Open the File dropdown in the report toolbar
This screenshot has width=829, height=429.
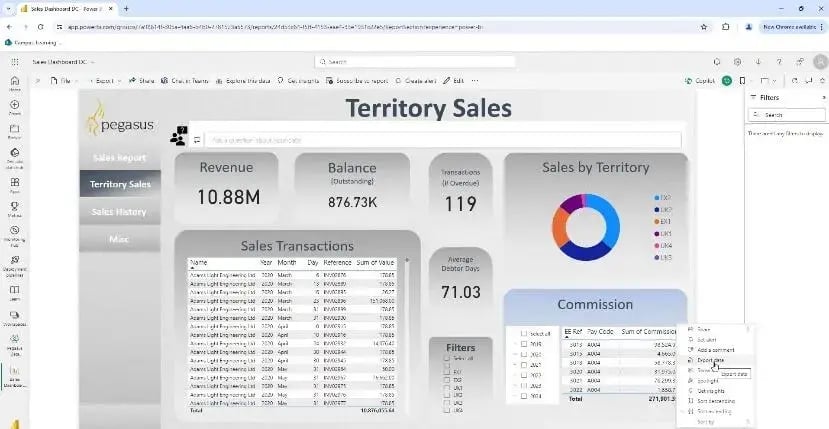[64, 81]
